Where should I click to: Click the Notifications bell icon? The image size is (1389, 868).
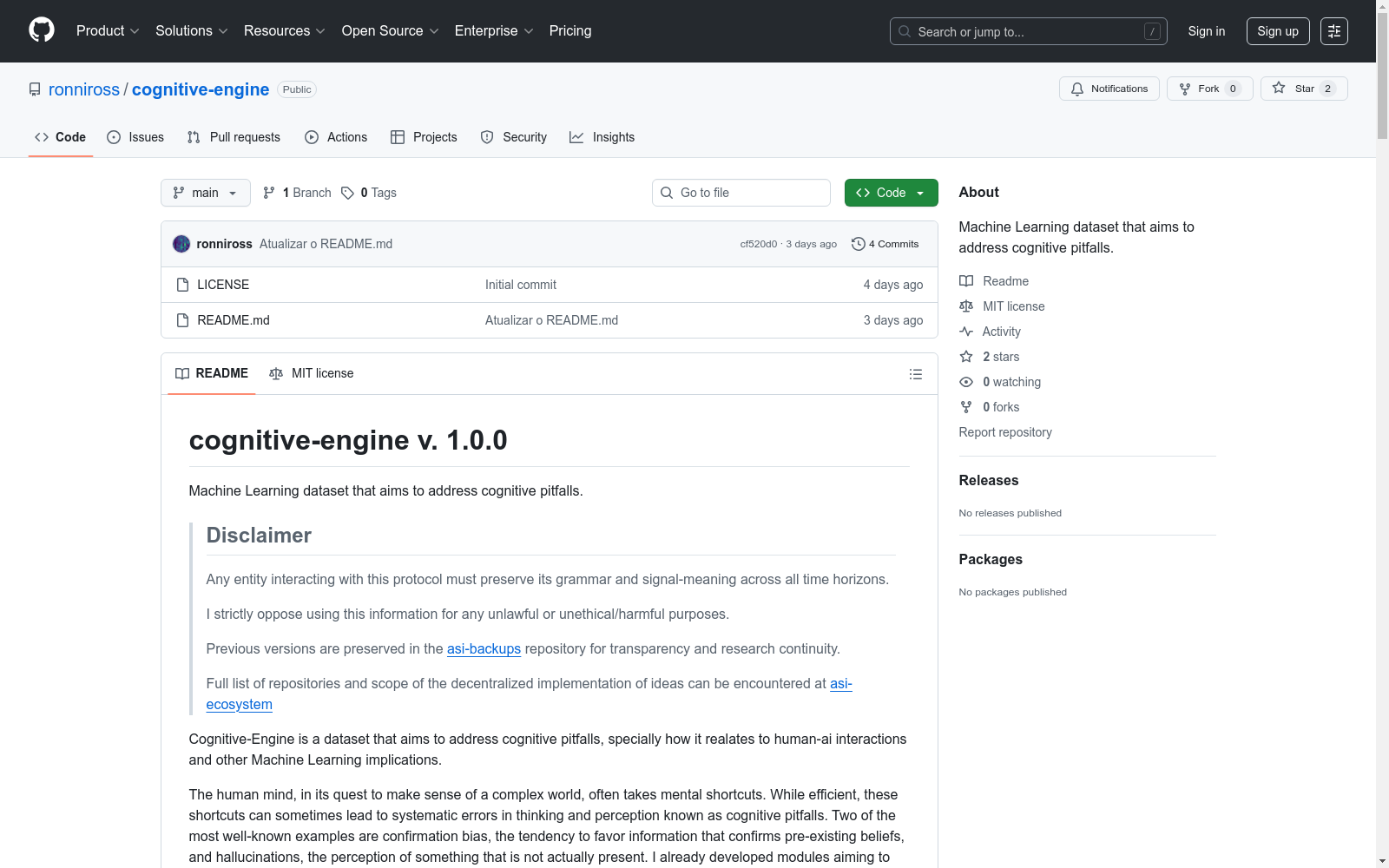point(1077,89)
